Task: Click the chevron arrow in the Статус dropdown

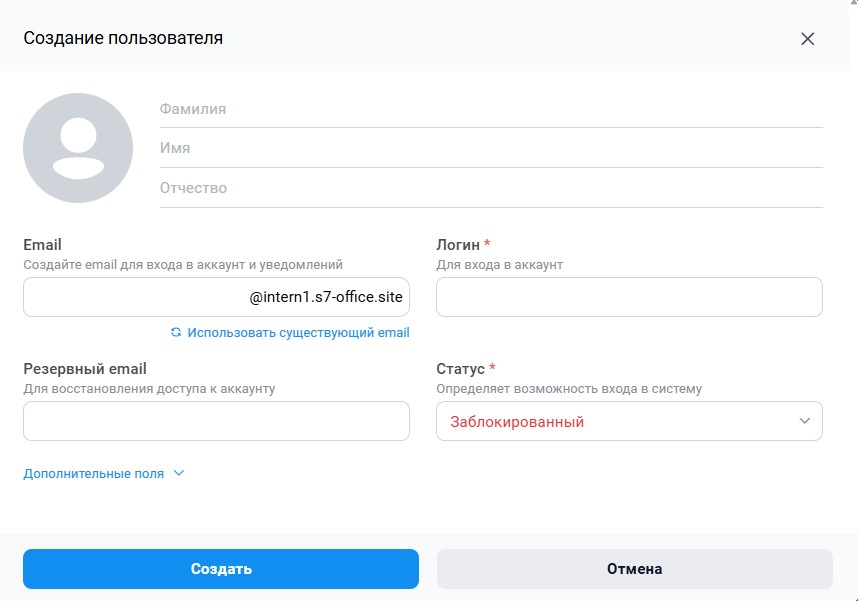Action: coord(804,421)
